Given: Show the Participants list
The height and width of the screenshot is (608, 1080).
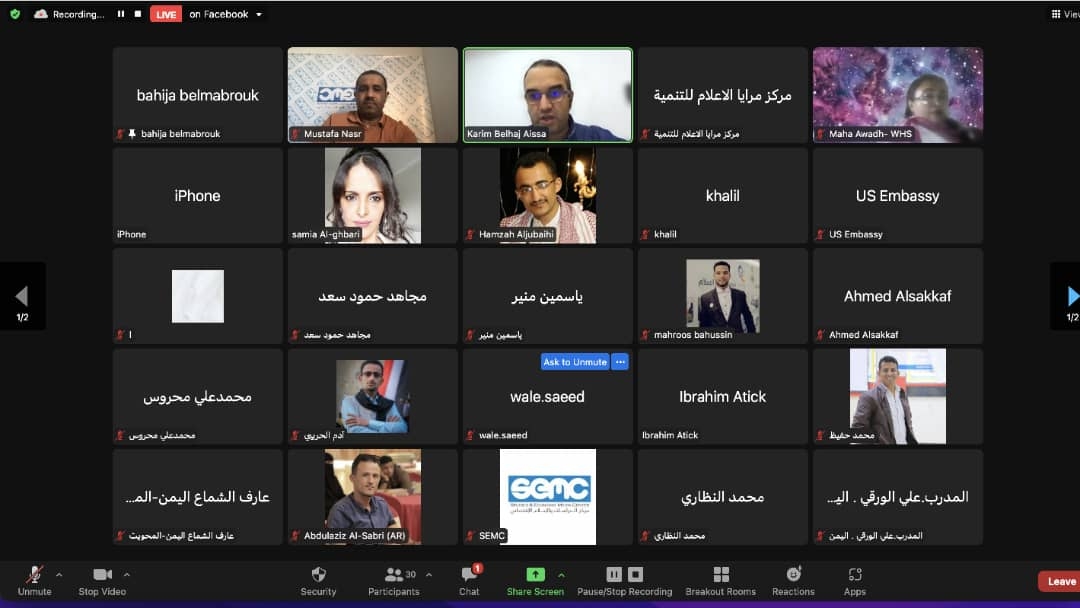Looking at the screenshot, I should pos(394,580).
